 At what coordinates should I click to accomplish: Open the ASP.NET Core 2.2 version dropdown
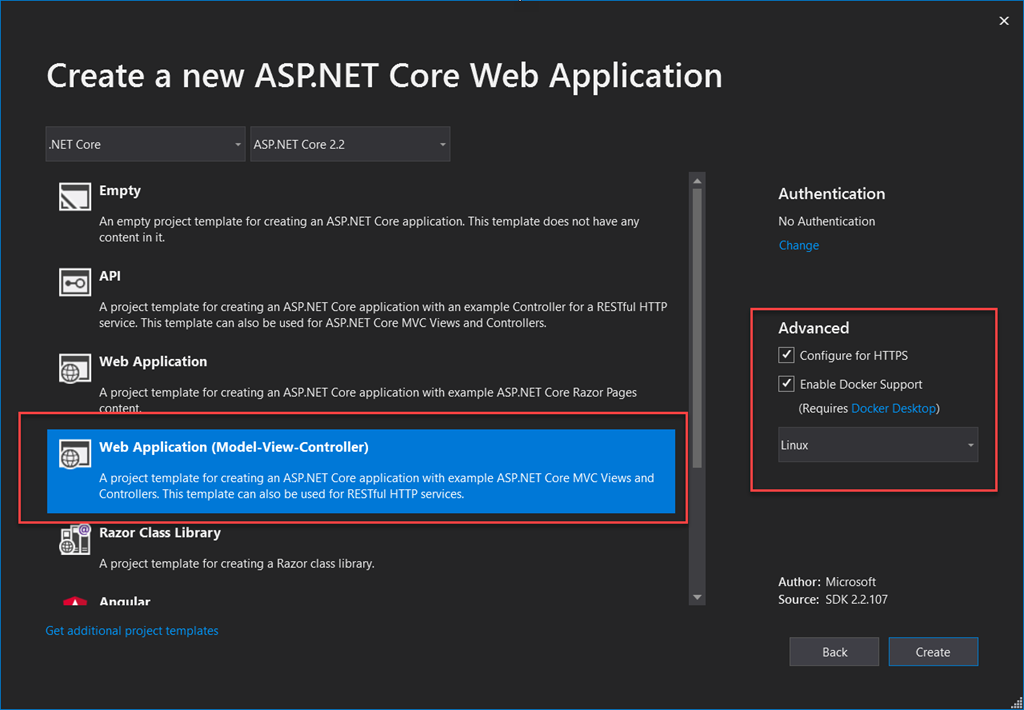click(350, 144)
